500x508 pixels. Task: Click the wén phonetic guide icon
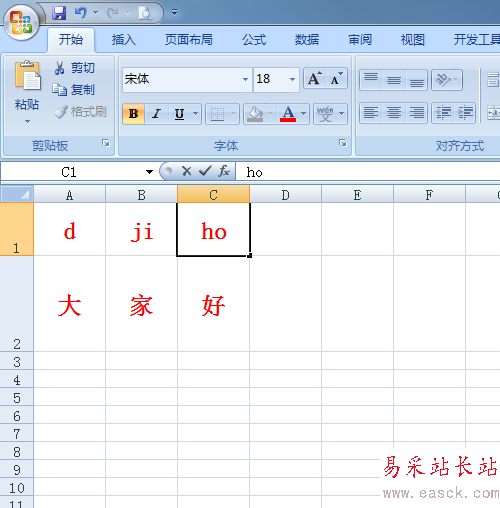click(325, 114)
